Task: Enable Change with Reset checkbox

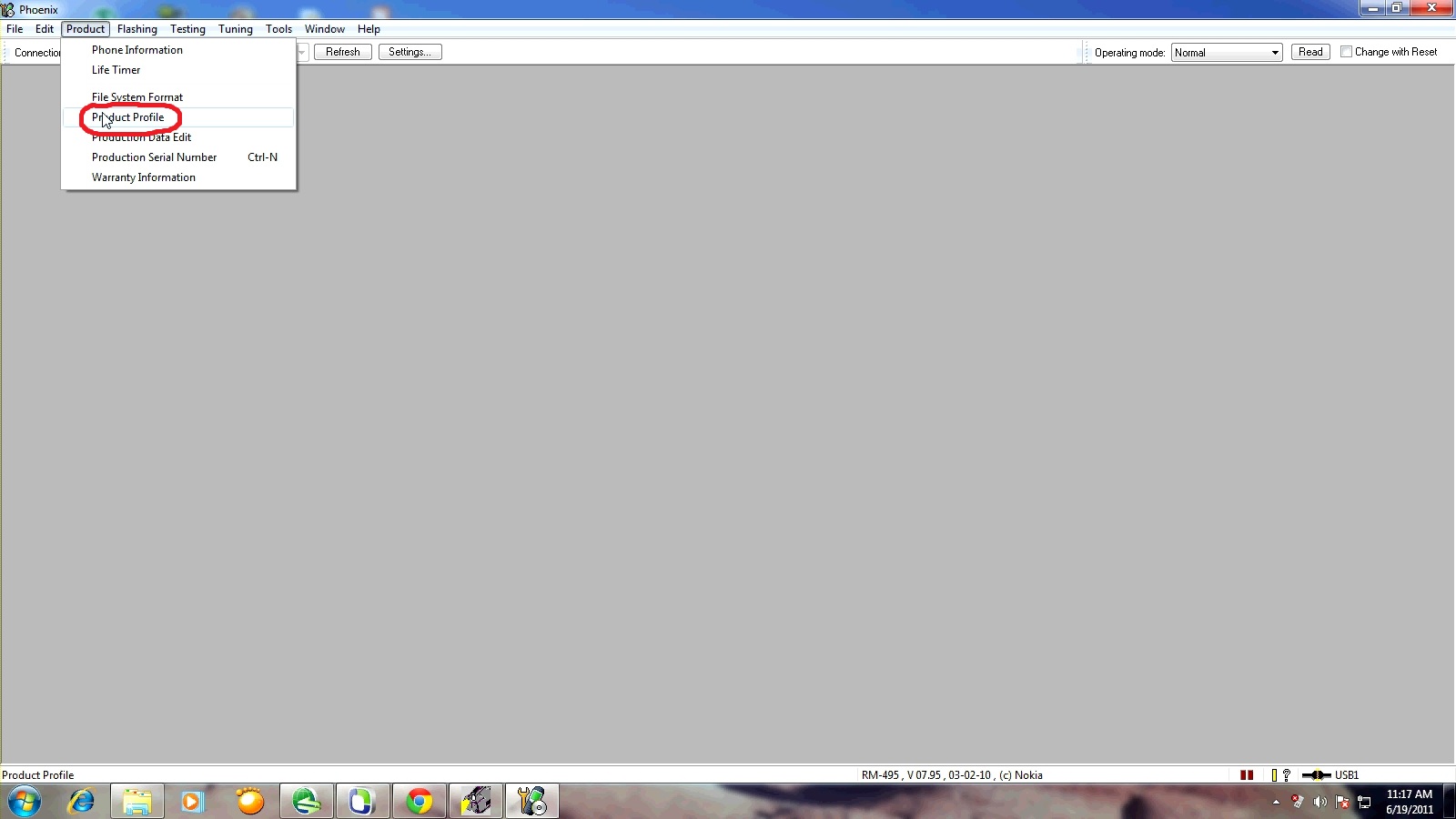Action: (x=1347, y=52)
